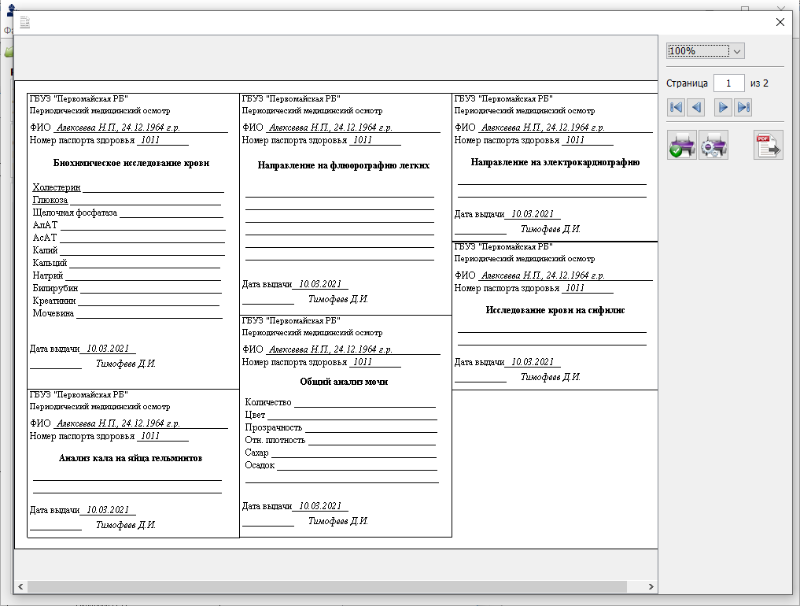Screen dimensions: 800x606
Task: Click the horizontal scrollbar left arrow
Action: point(20,586)
